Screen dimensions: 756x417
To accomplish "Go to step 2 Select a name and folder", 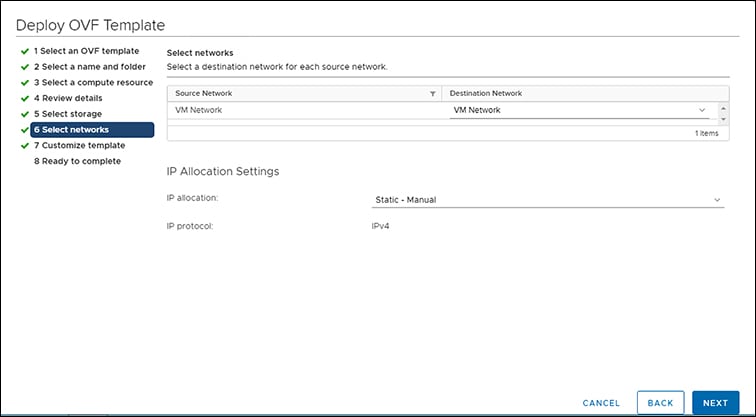I will 89,67.
